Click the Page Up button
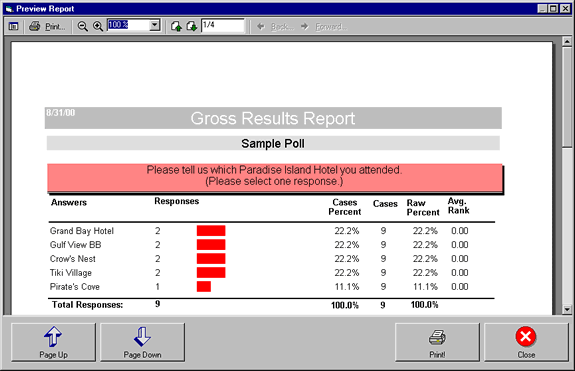The width and height of the screenshot is (575, 371). pos(54,342)
